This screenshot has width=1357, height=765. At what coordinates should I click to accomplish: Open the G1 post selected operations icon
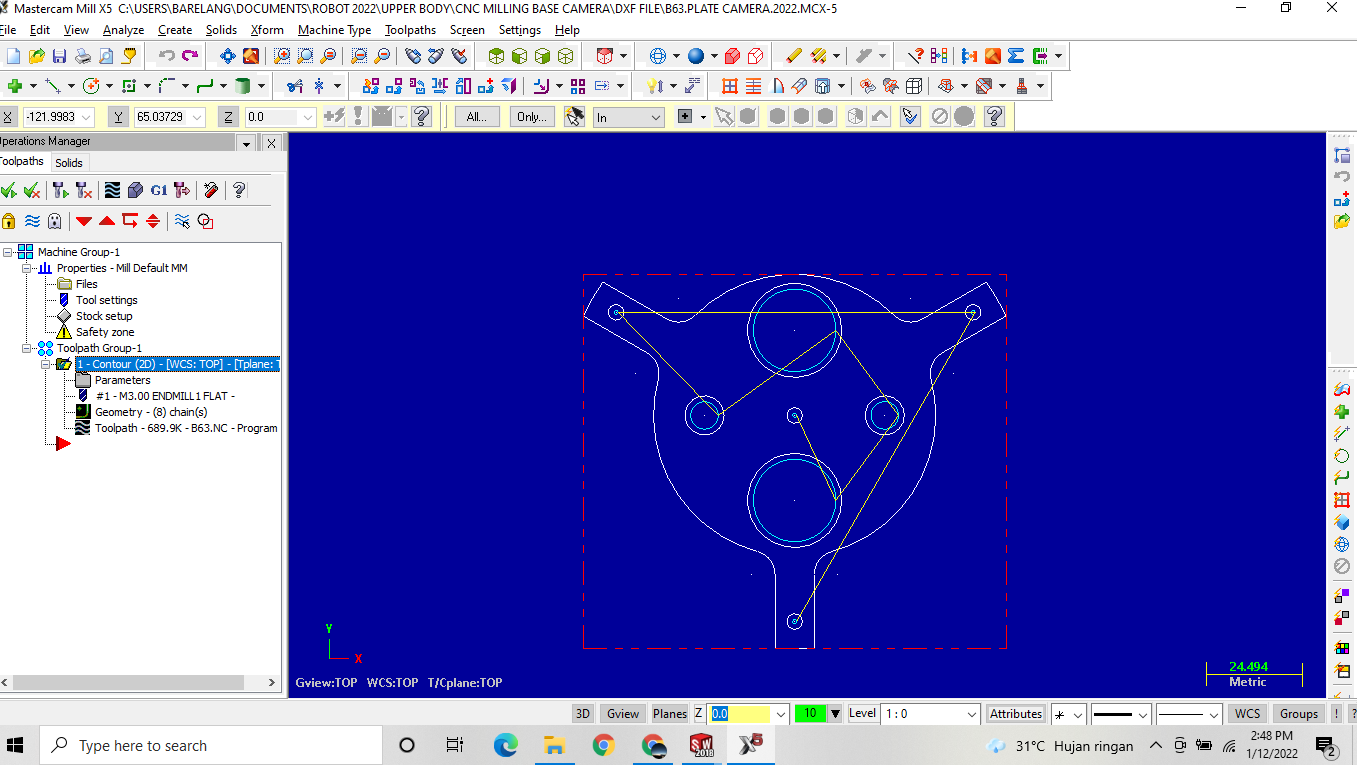pyautogui.click(x=158, y=190)
